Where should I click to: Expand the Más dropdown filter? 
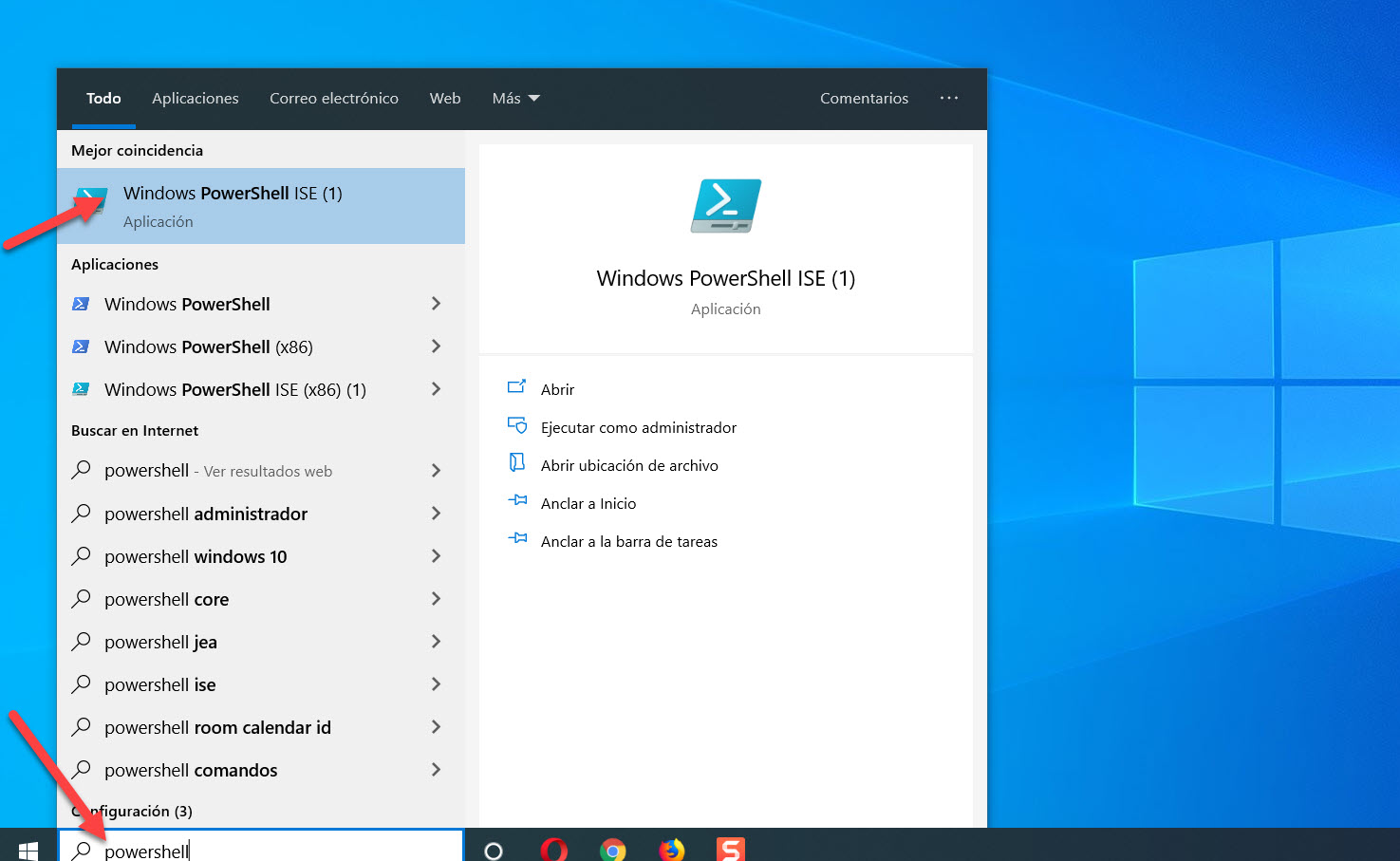click(x=515, y=99)
